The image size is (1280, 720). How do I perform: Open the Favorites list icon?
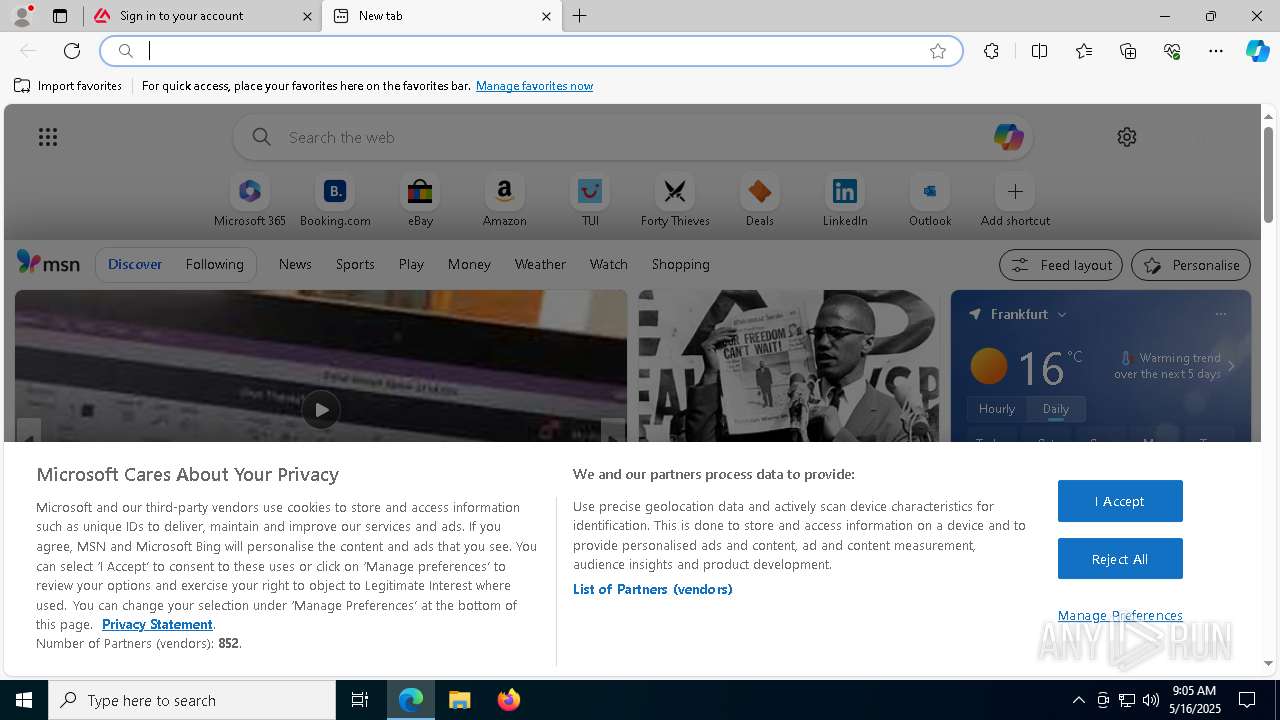(1084, 51)
